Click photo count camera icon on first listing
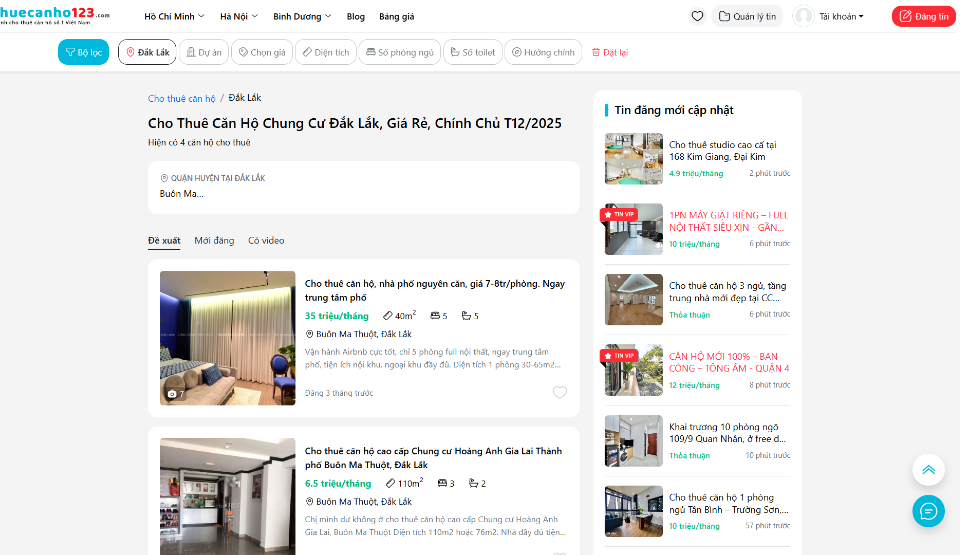This screenshot has width=960, height=555. pos(175,394)
